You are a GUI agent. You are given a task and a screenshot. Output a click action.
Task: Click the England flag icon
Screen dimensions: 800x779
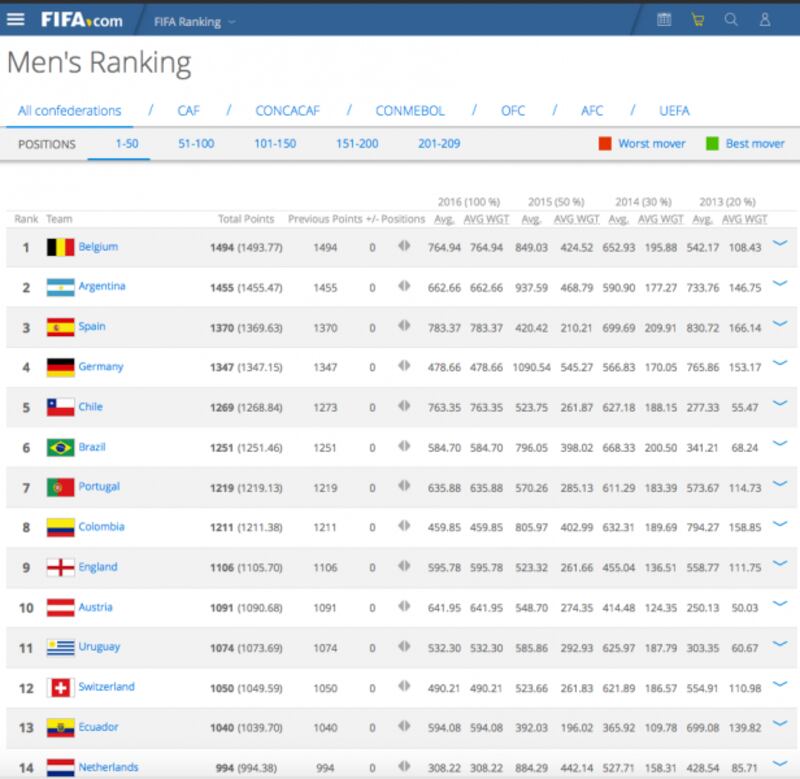click(60, 567)
